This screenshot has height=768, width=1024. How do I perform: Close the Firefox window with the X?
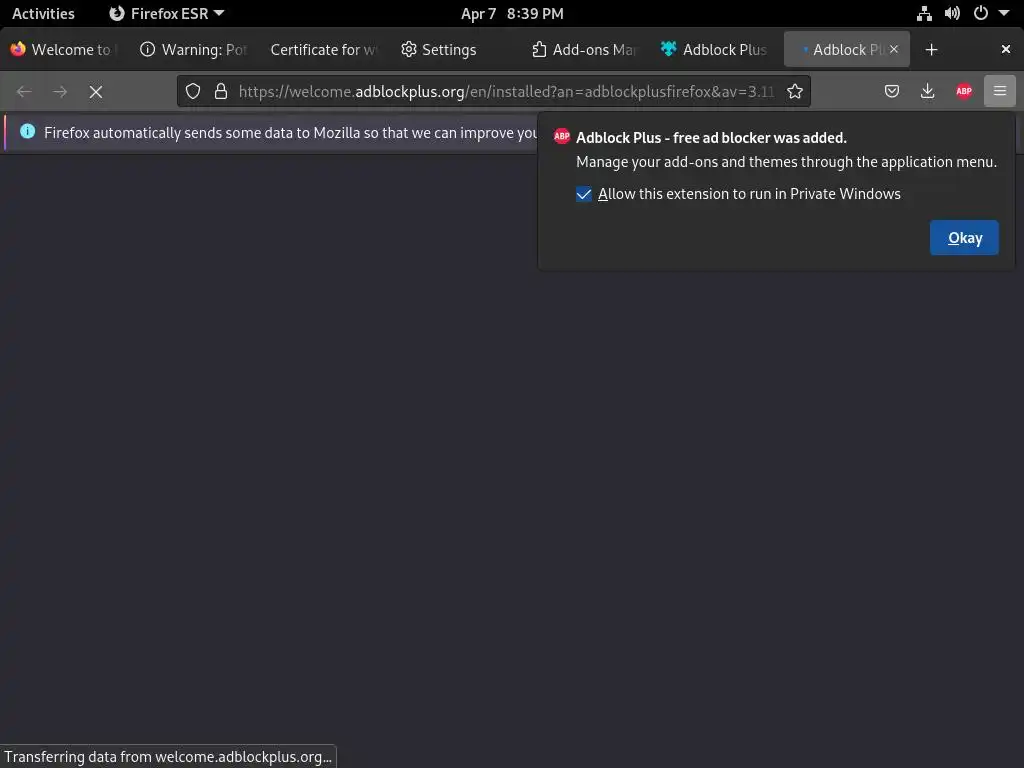coord(1006,49)
